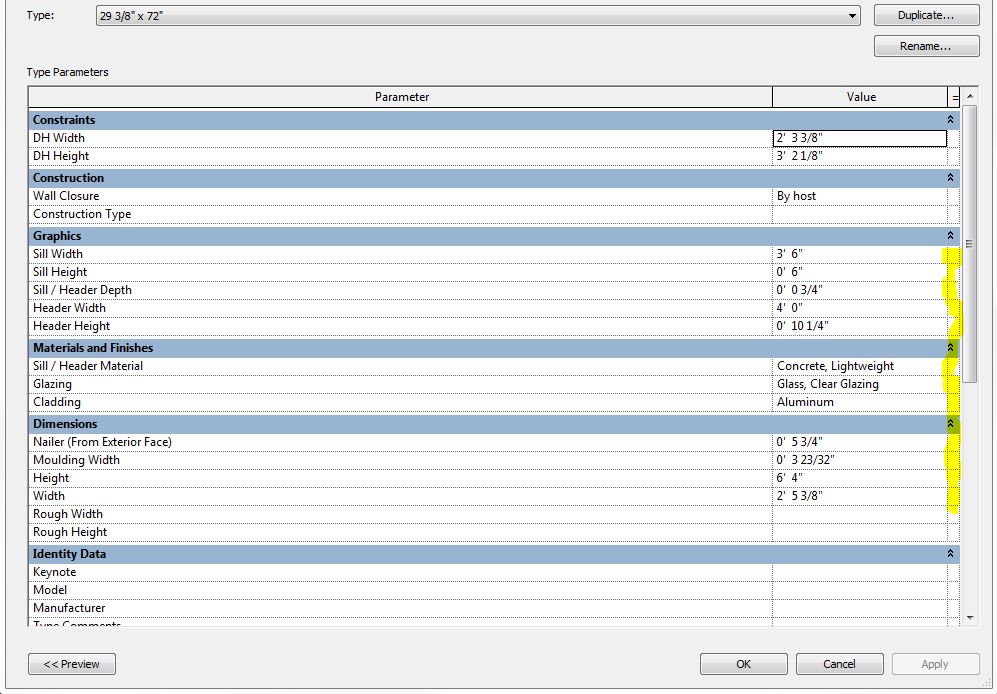Select the Glazing parameter label
This screenshot has width=997, height=694.
[x=52, y=384]
